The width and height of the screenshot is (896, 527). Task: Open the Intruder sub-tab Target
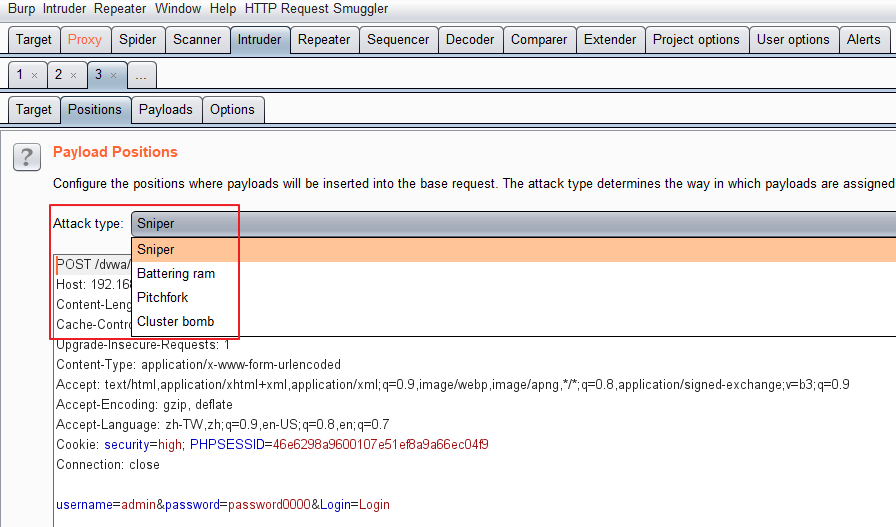coord(34,109)
